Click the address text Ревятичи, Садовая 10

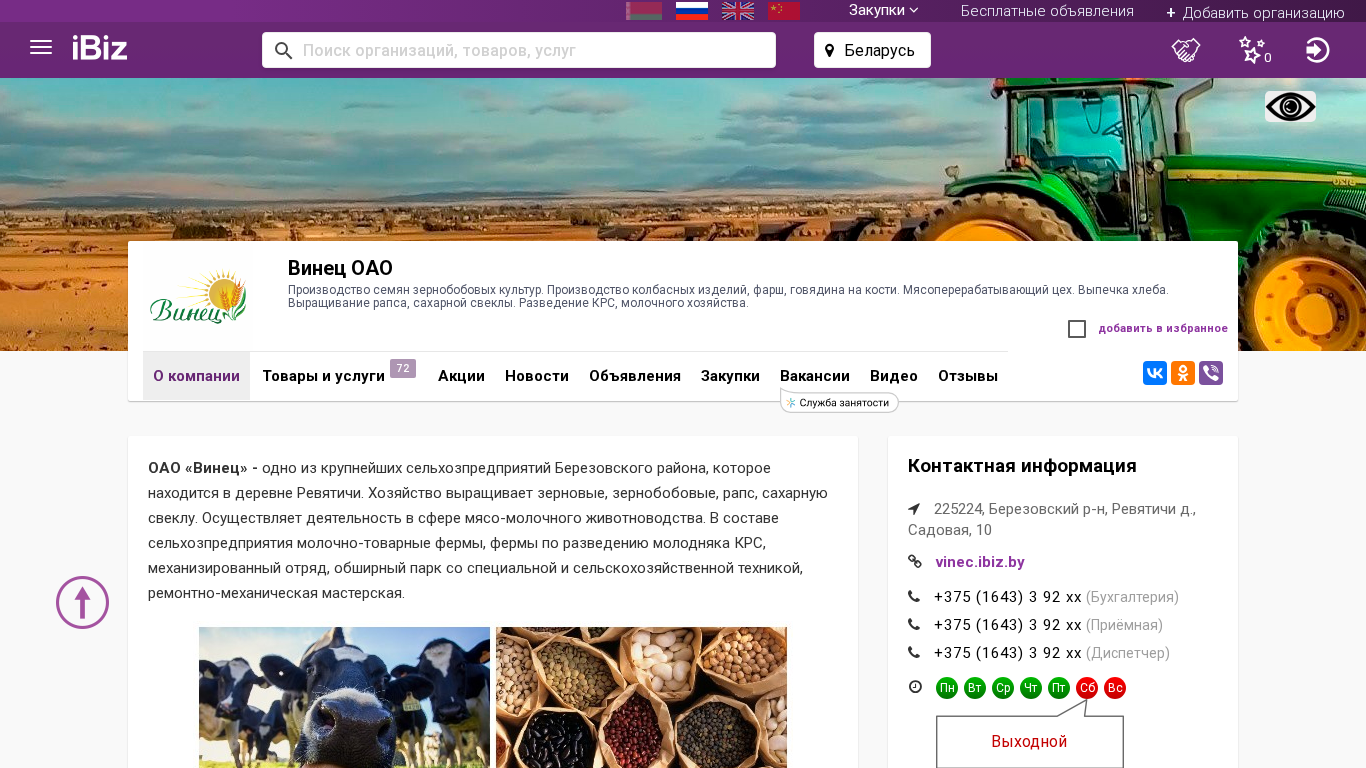tap(1052, 519)
